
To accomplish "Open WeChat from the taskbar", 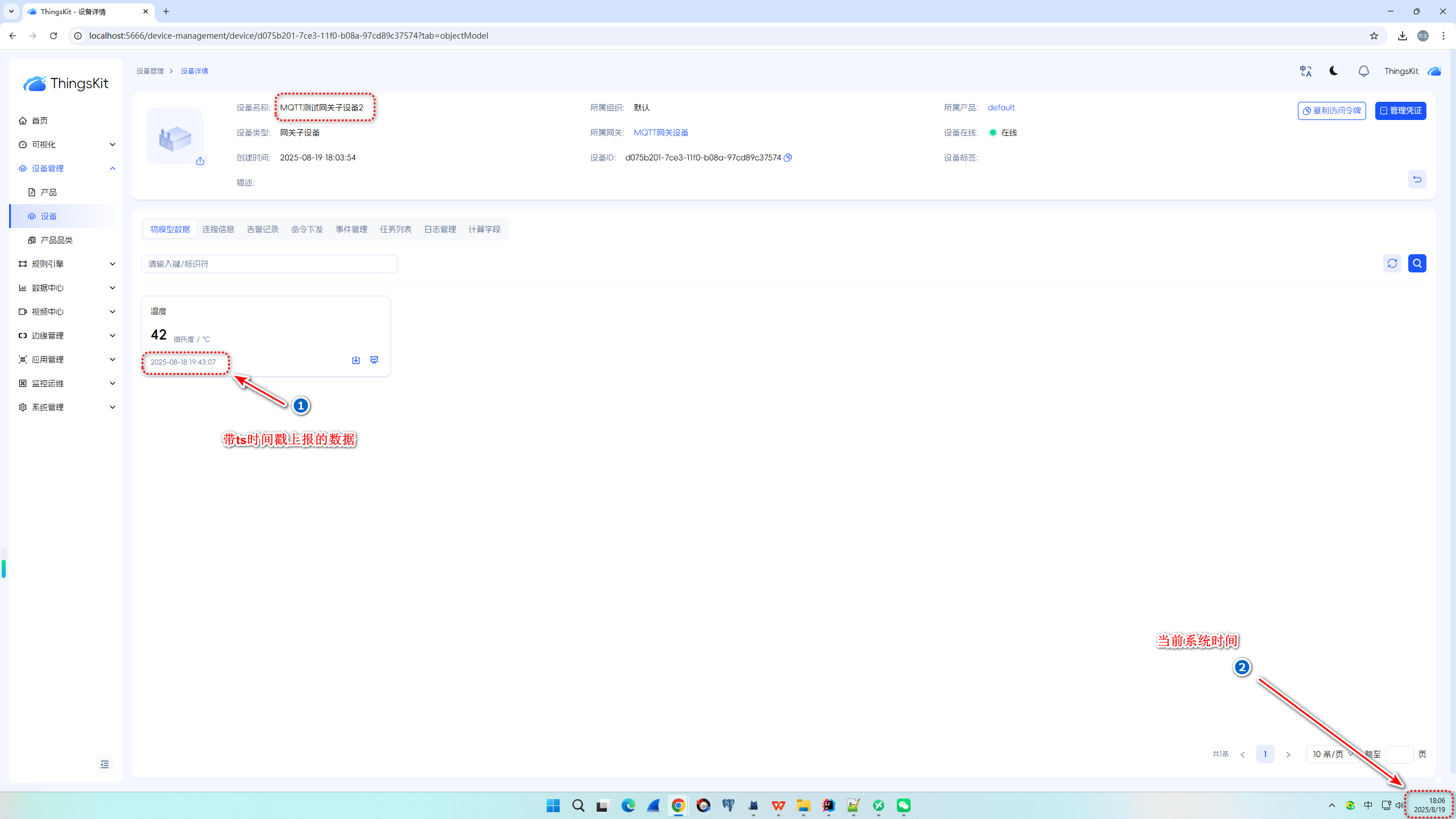I will [904, 805].
